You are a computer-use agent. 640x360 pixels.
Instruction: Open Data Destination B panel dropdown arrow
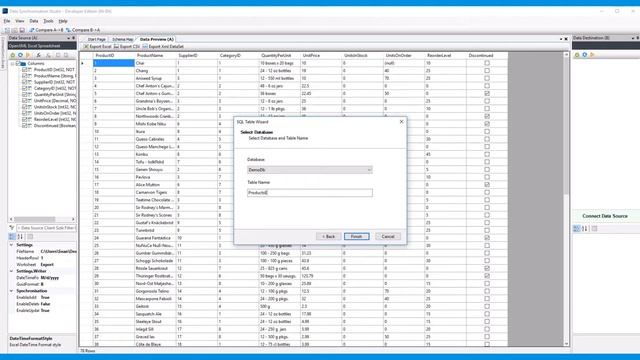(633, 38)
